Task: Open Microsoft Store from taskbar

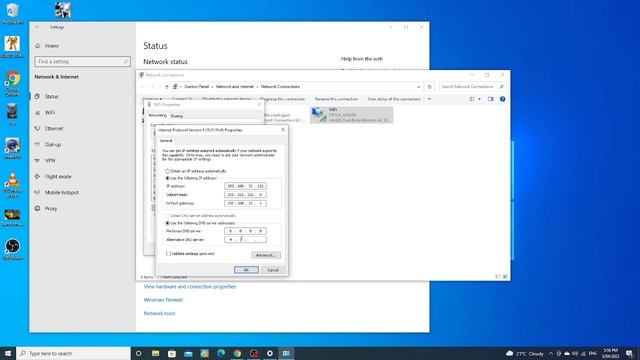Action: (172, 353)
